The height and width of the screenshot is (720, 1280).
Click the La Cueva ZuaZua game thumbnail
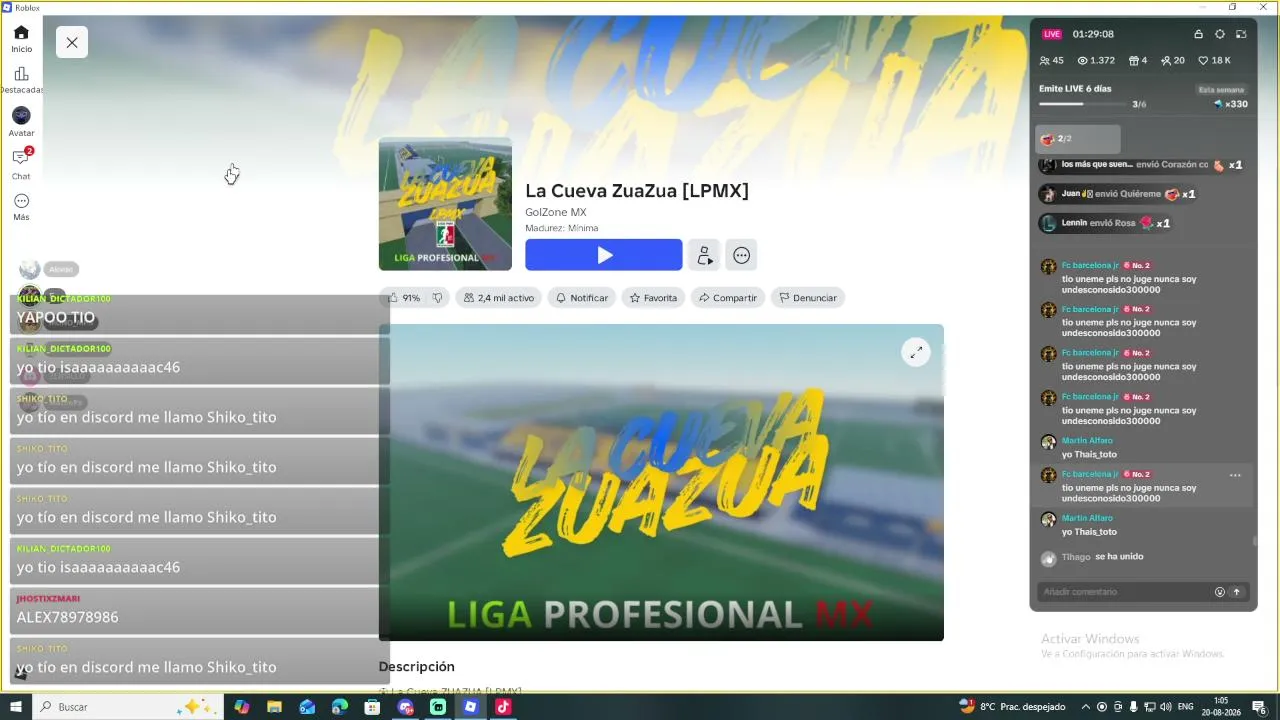[445, 204]
